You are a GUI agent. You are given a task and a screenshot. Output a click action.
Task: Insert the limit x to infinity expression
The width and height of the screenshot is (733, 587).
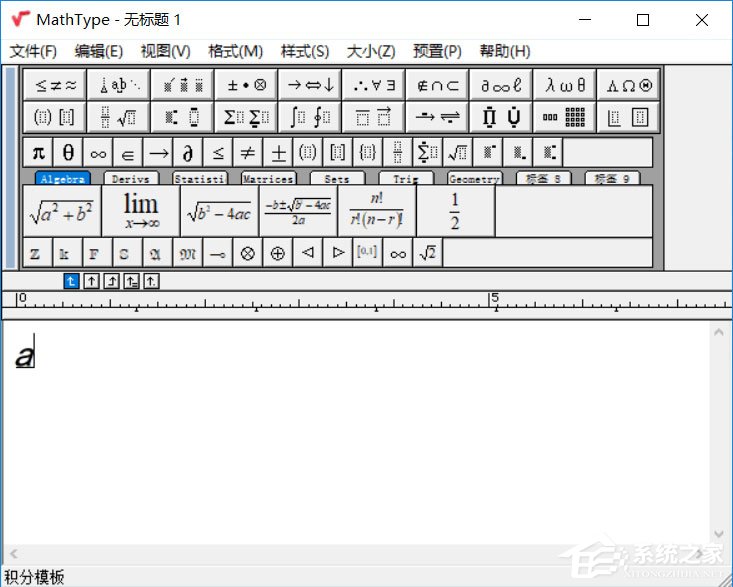tap(141, 211)
